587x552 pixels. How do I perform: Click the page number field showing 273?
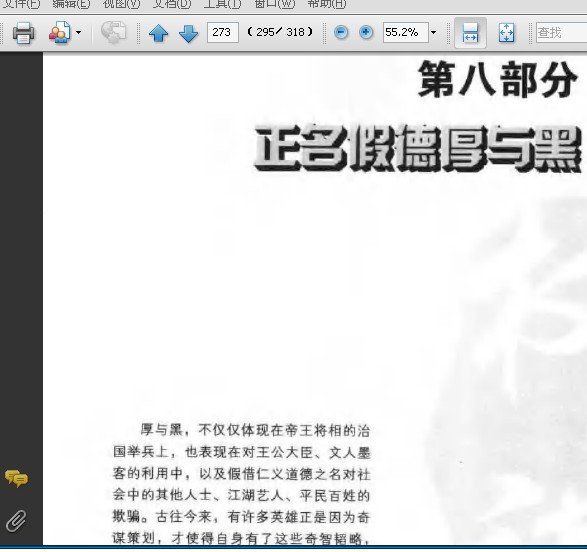coord(222,32)
